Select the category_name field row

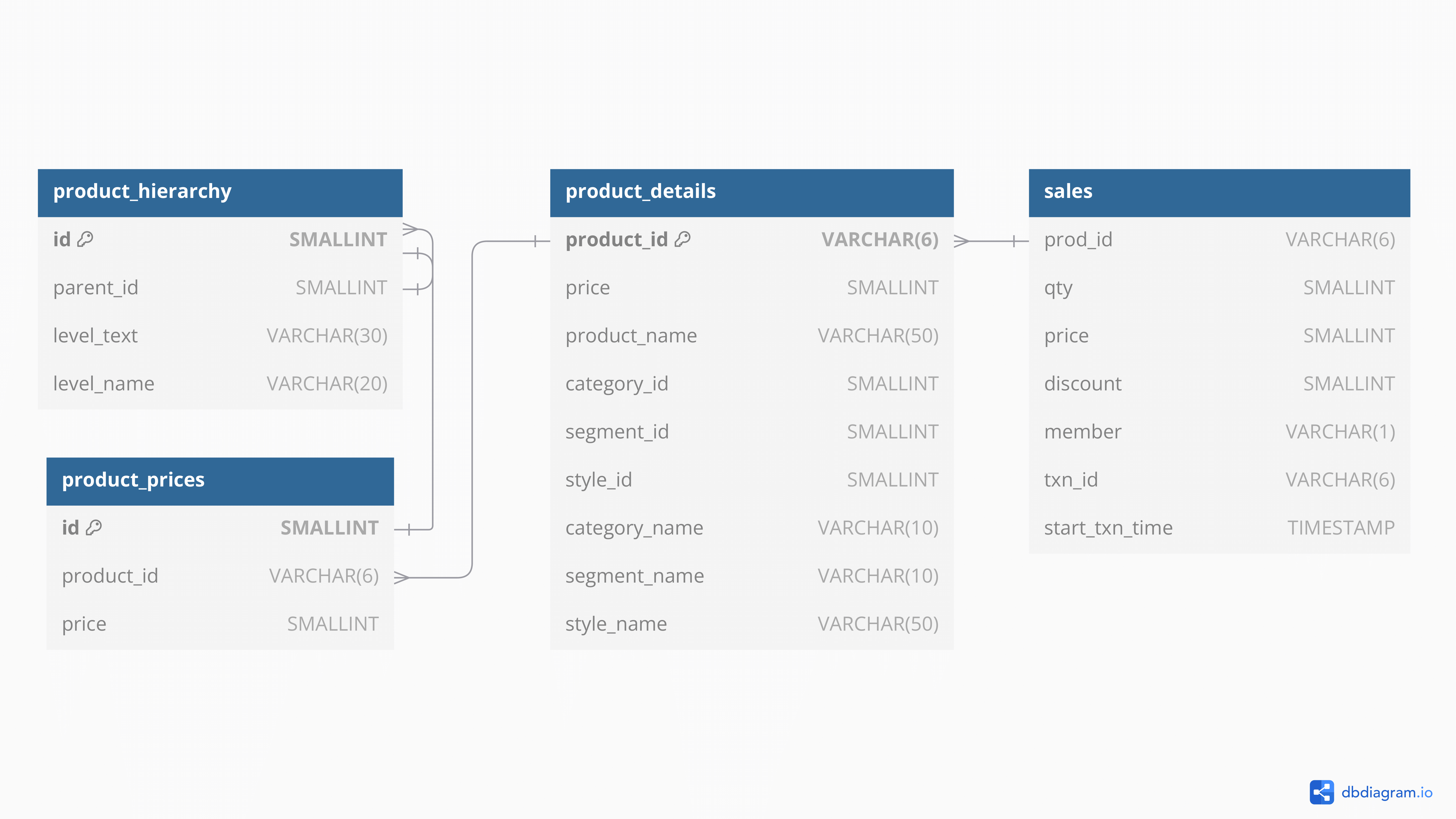click(x=751, y=528)
